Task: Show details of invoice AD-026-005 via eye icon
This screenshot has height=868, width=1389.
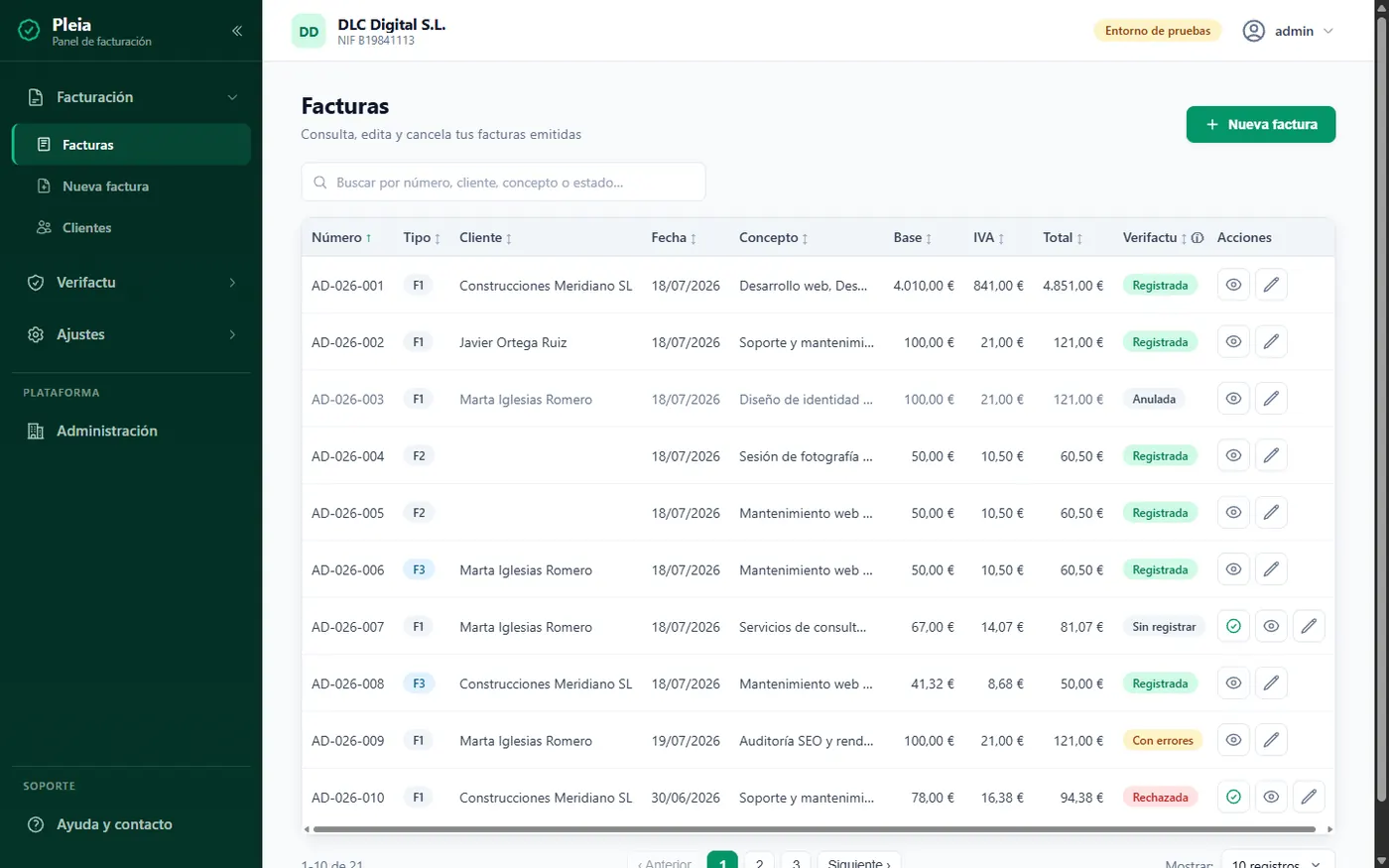Action: tap(1233, 513)
